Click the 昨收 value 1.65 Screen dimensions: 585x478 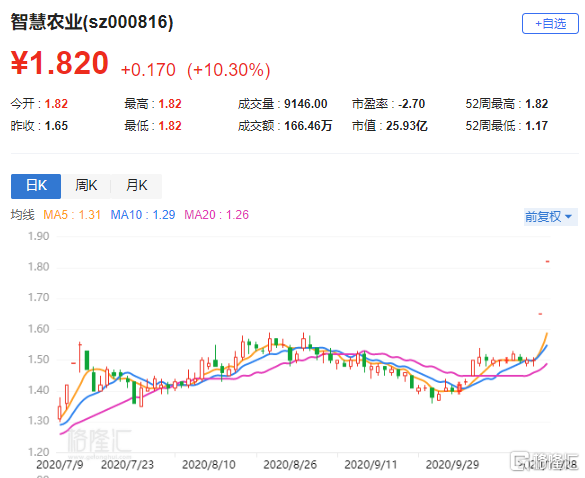[56, 126]
